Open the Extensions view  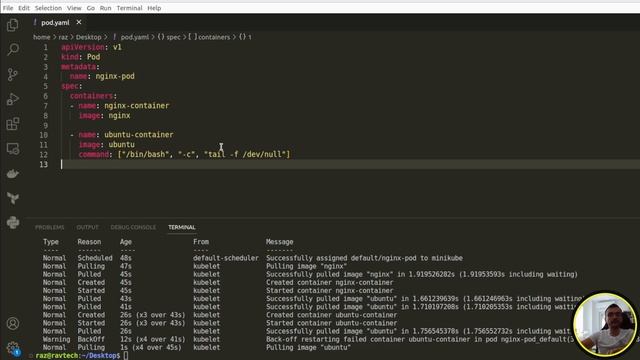(x=13, y=124)
